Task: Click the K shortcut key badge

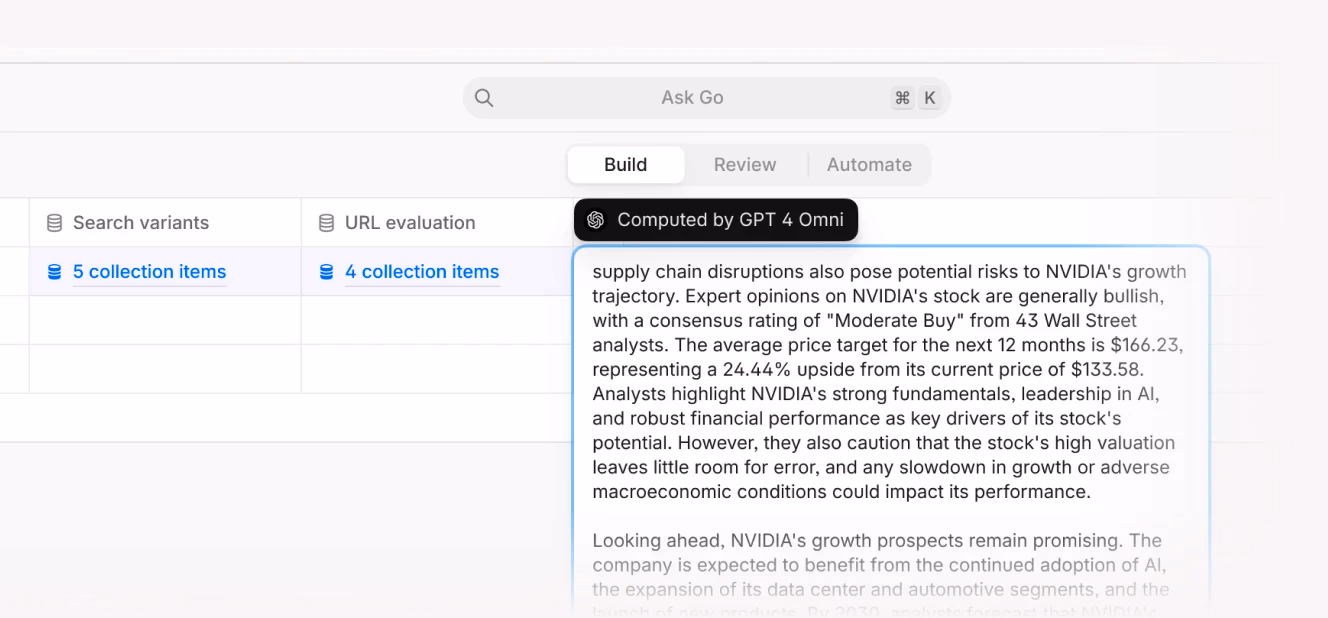Action: (930, 98)
